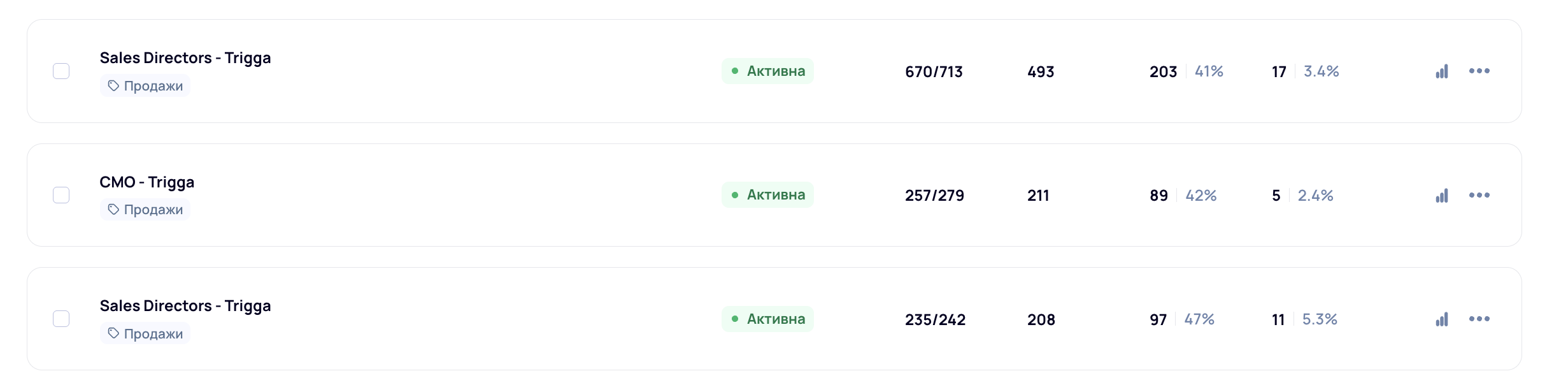Screen dimensions: 1568x385
Task: Select checkbox for the 670/713 Sales Directors campaign
Action: (x=61, y=71)
